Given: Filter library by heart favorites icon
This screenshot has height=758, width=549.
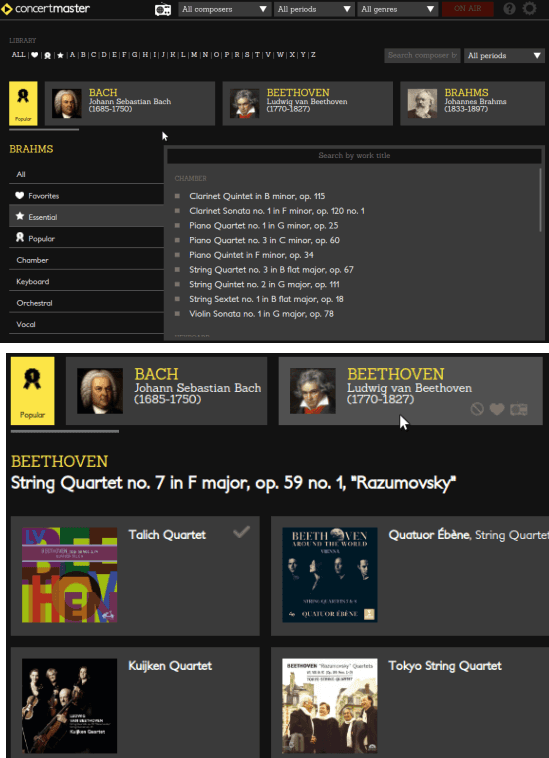Looking at the screenshot, I should pyautogui.click(x=34, y=55).
